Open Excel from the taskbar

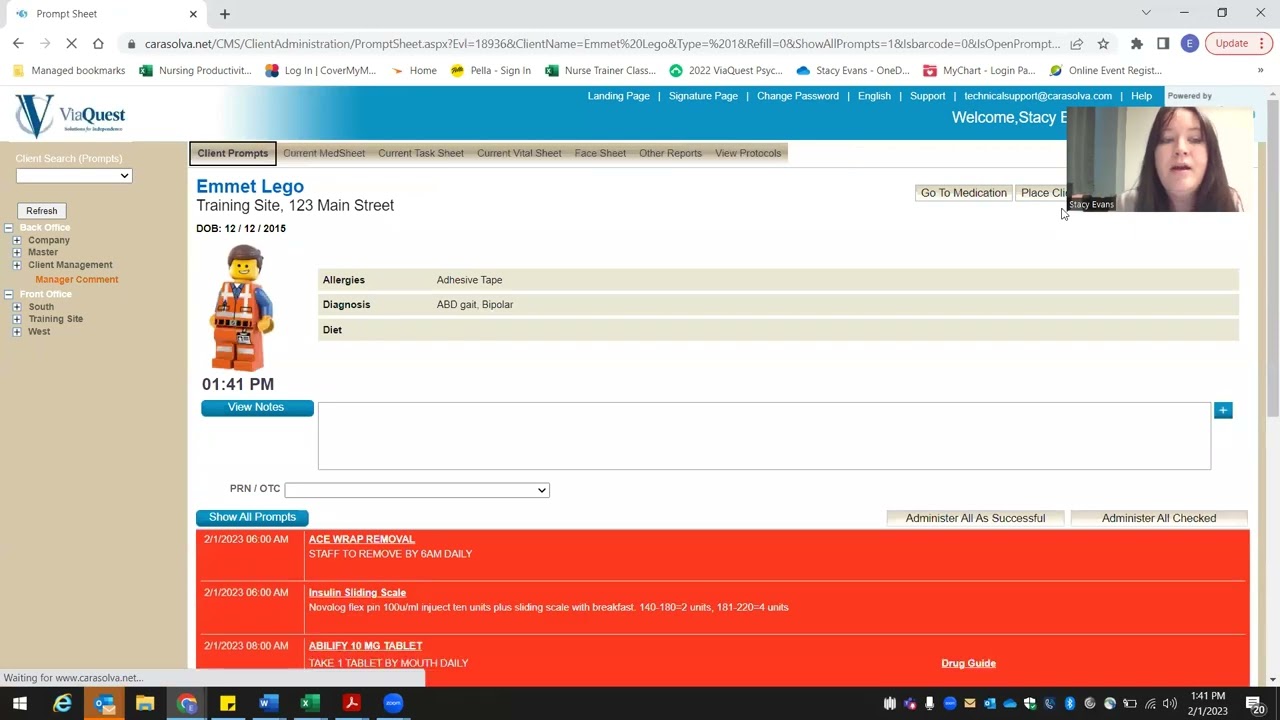[x=310, y=703]
